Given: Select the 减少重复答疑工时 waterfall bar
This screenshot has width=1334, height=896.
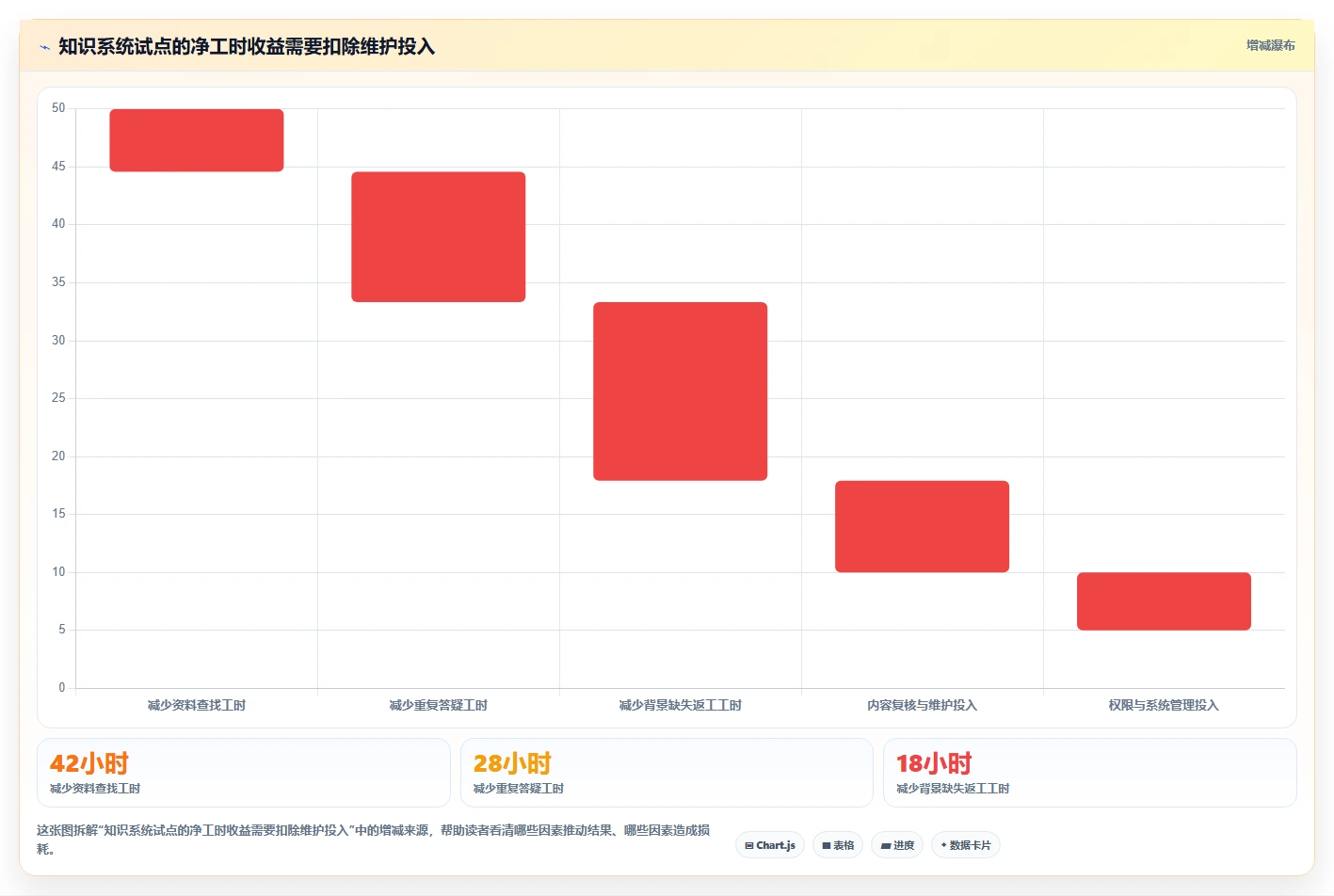Looking at the screenshot, I should pos(439,237).
